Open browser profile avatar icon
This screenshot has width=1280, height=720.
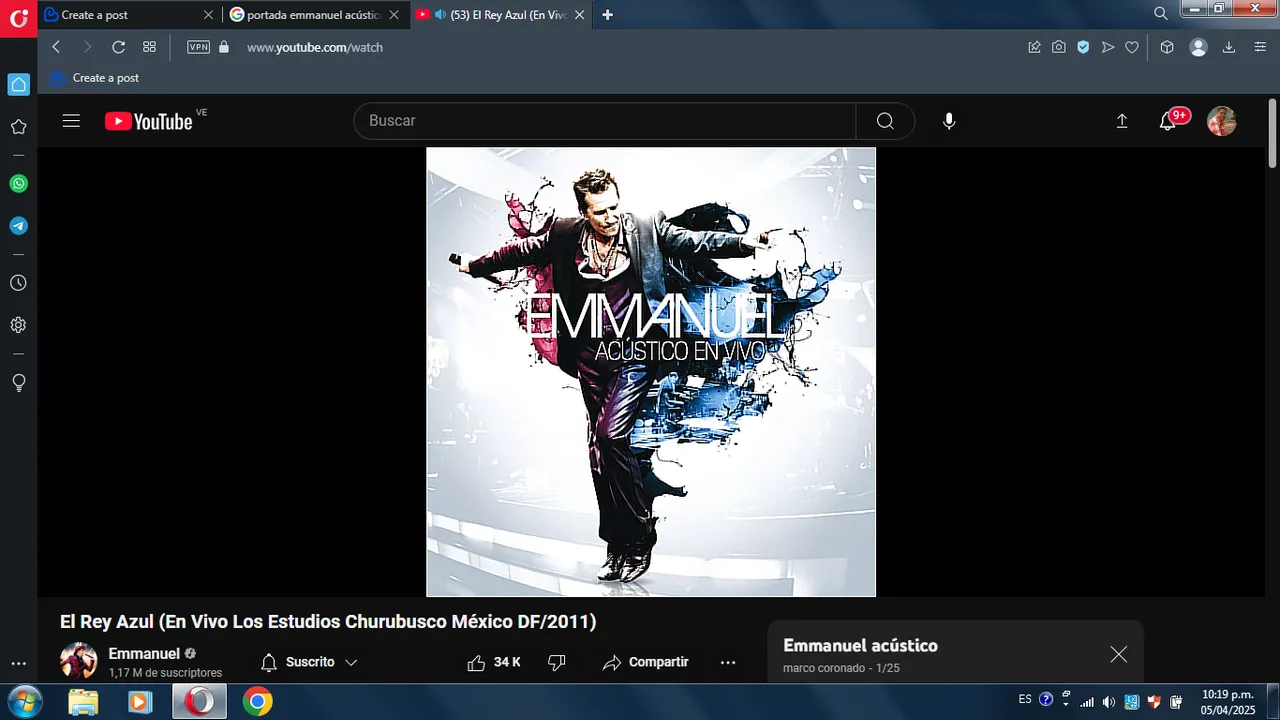[1198, 47]
